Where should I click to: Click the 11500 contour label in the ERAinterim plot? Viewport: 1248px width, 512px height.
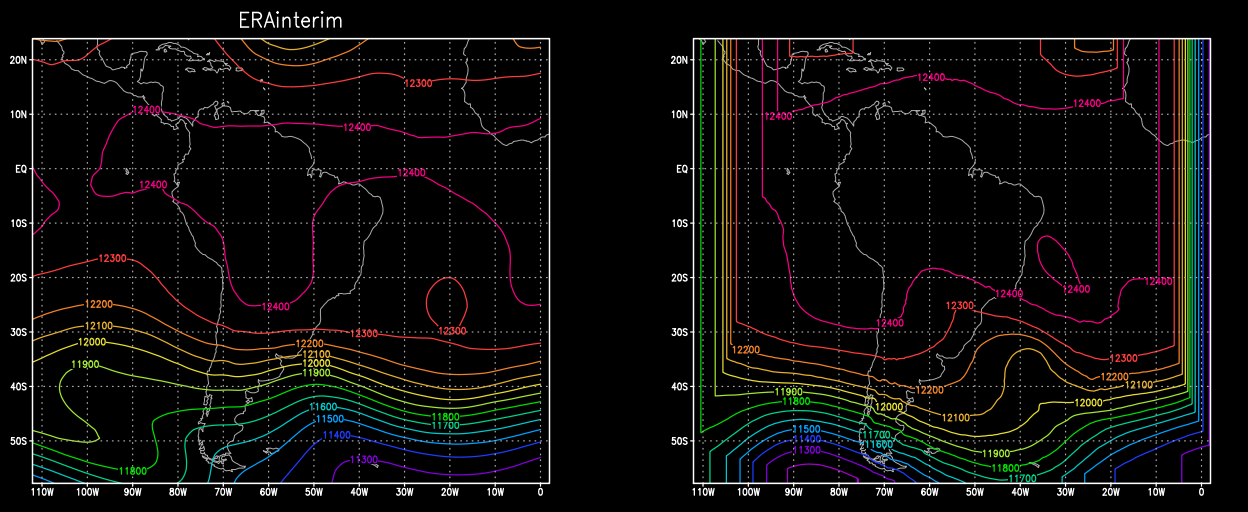pyautogui.click(x=329, y=419)
